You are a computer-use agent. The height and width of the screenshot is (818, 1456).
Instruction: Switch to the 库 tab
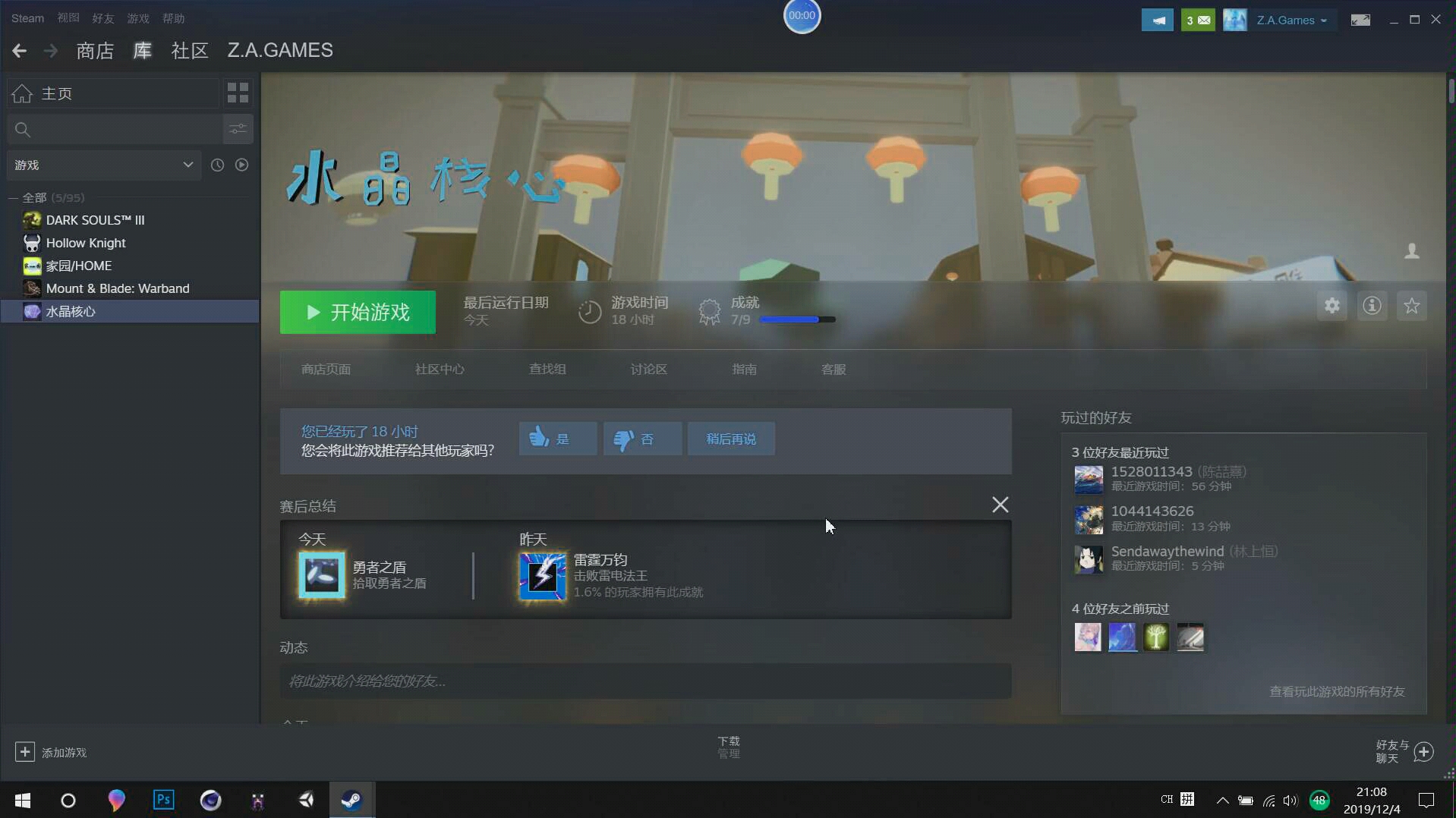[141, 50]
